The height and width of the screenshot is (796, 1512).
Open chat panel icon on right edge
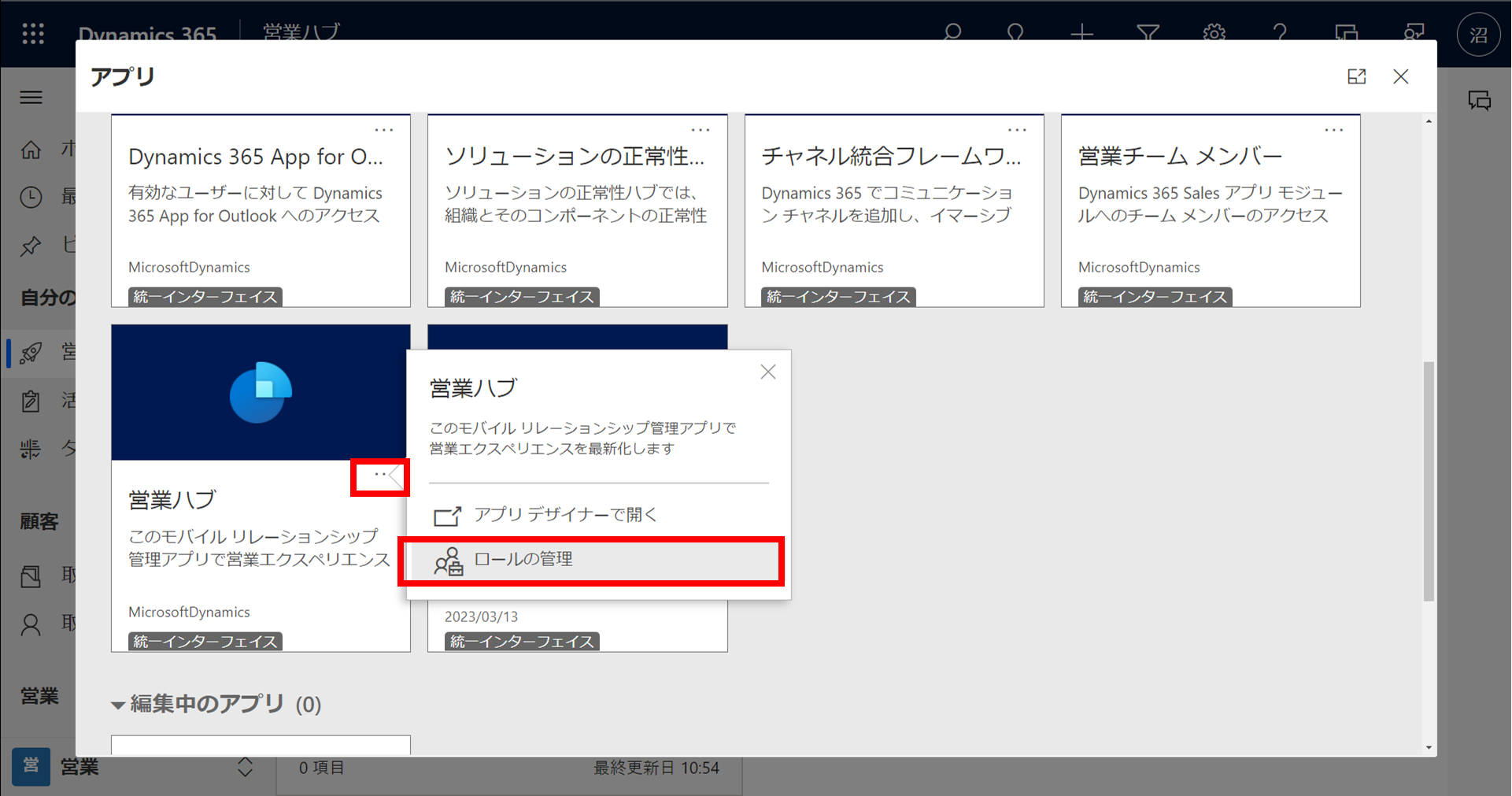click(x=1480, y=100)
